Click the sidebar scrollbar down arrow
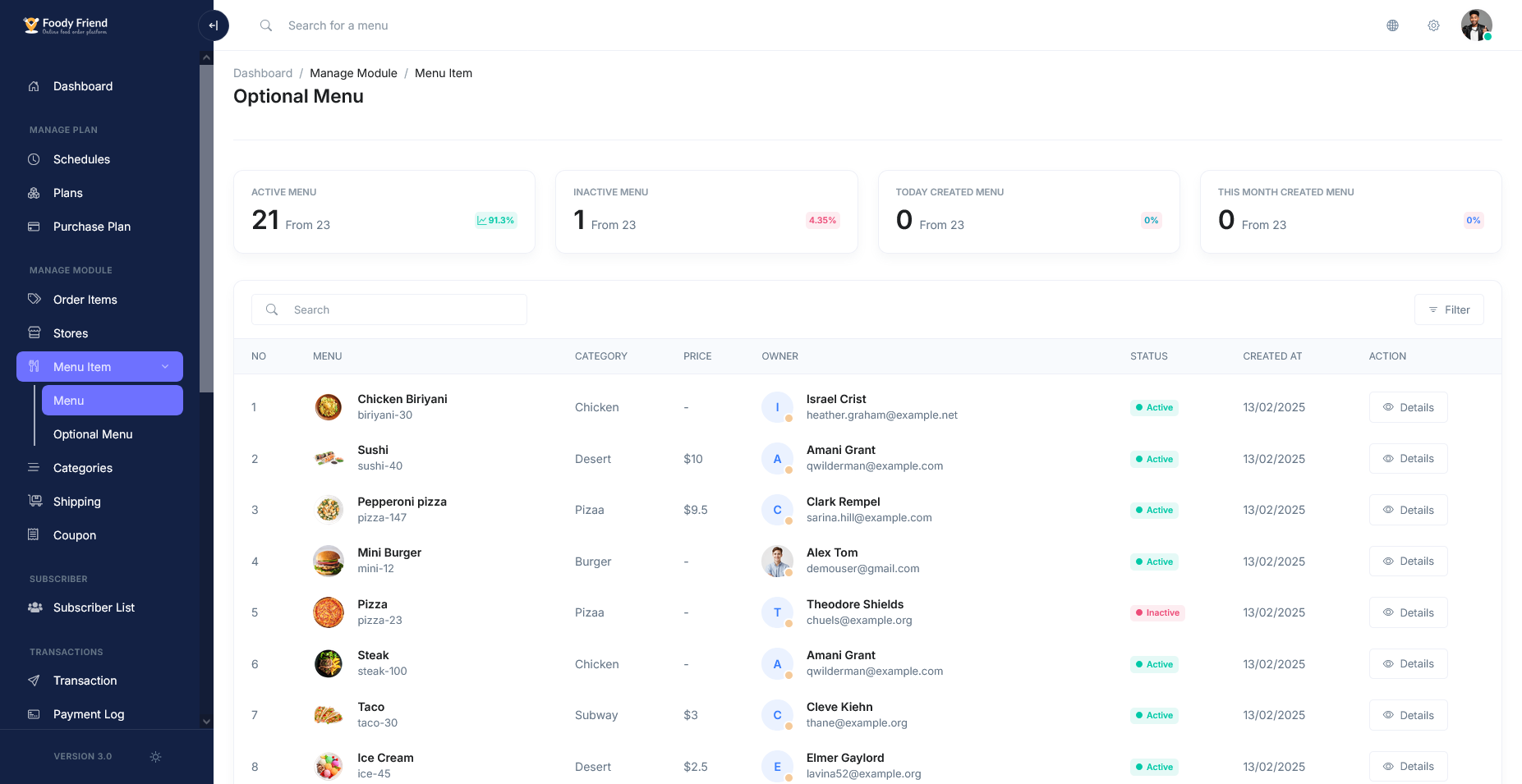Screen dimensions: 1522x784 coord(206,722)
